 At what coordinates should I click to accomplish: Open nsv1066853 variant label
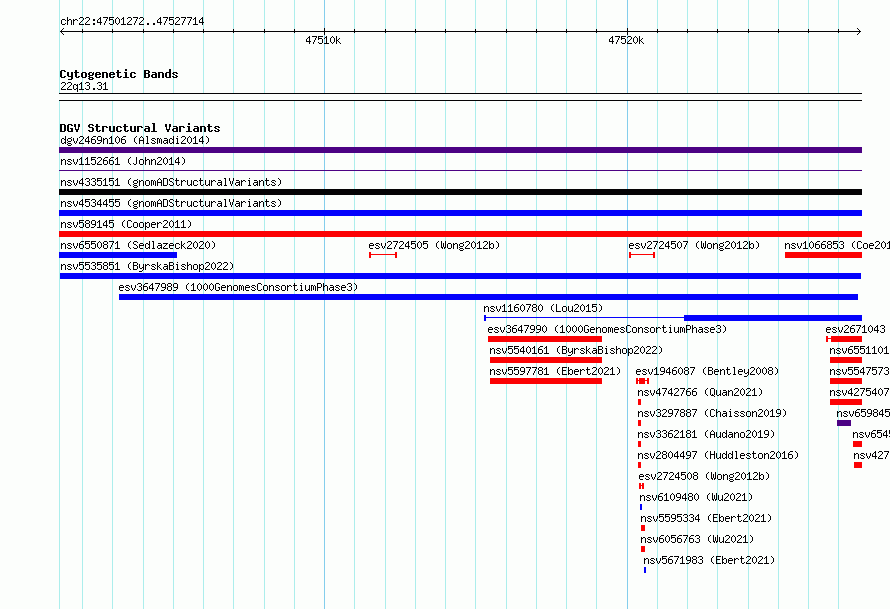(x=837, y=245)
